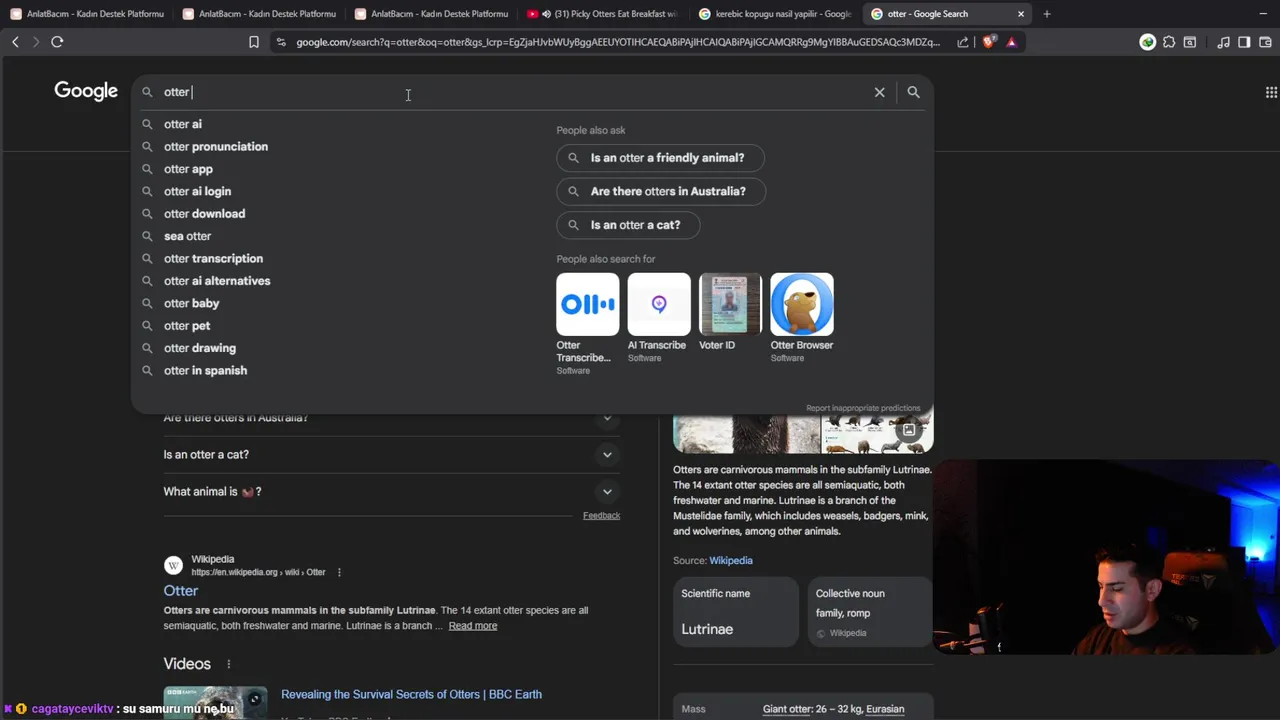The width and height of the screenshot is (1280, 720).
Task: Click the browser address bar URL
Action: tap(618, 42)
